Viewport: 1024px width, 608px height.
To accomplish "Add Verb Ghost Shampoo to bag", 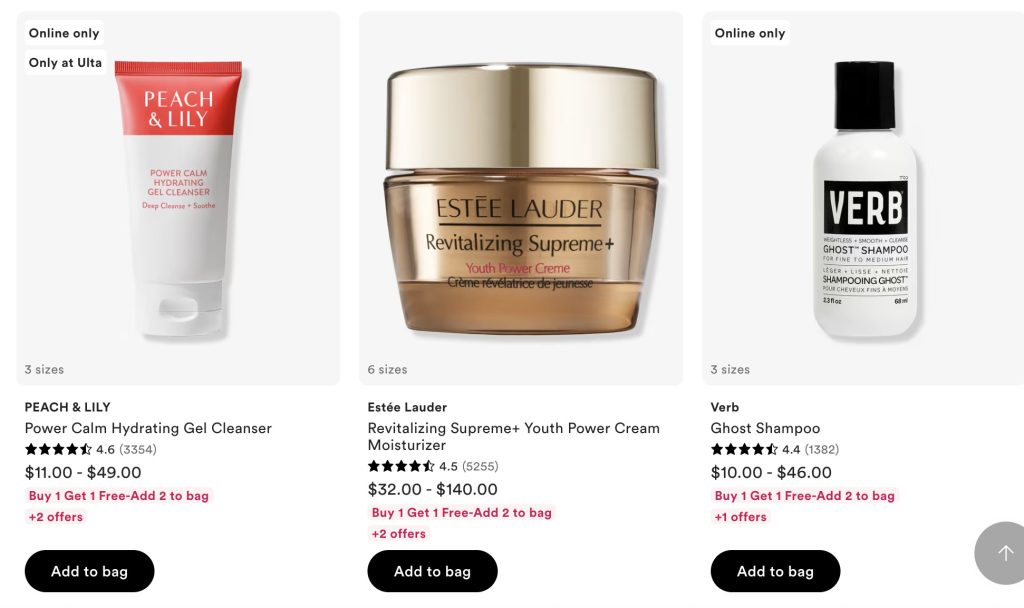I will click(775, 571).
